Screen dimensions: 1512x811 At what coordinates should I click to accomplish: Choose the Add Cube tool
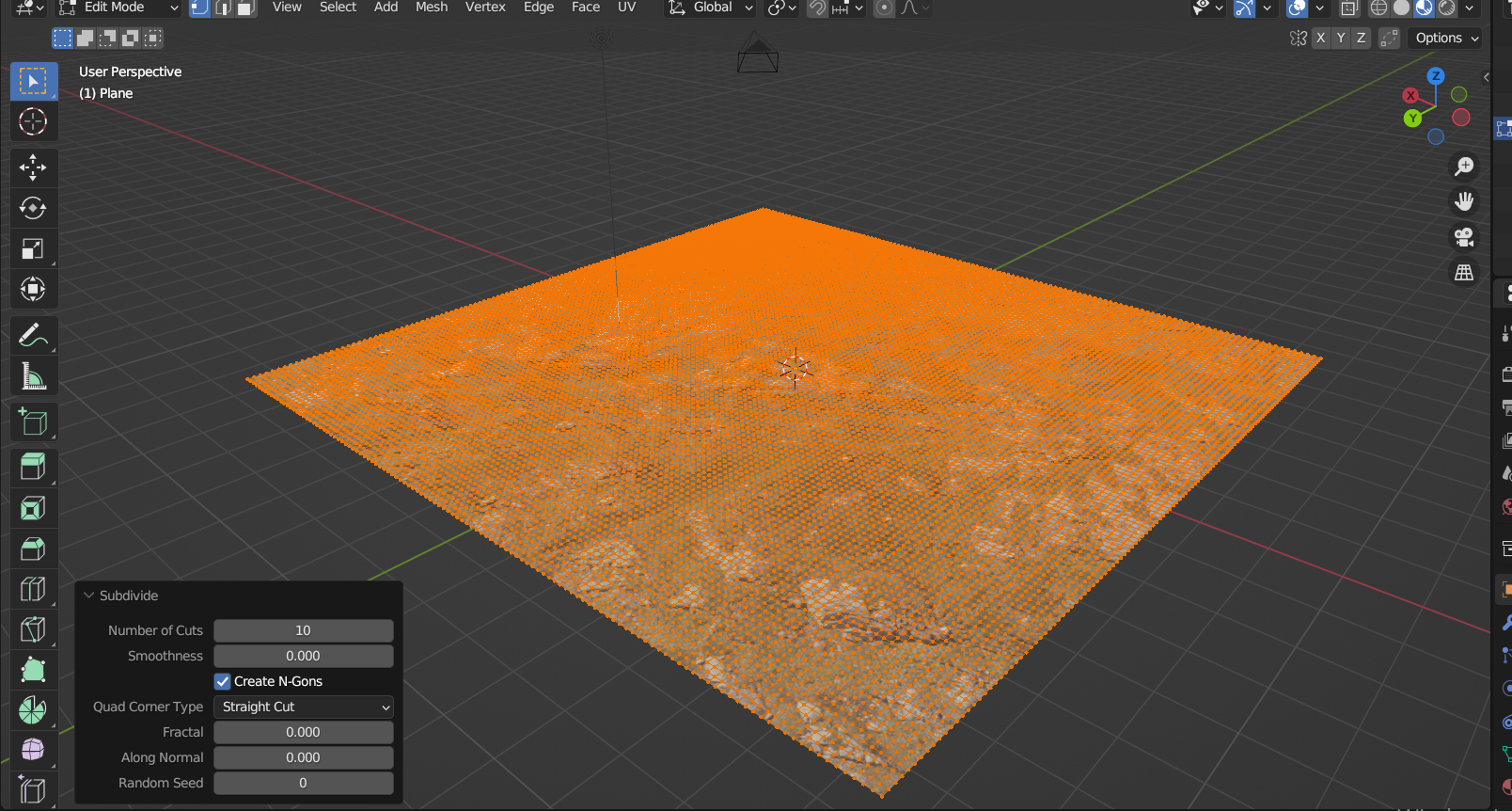[34, 421]
